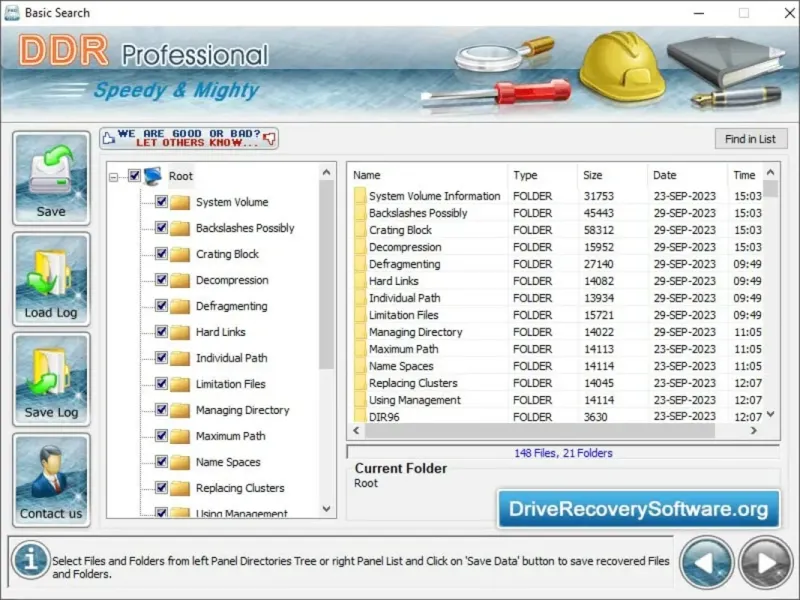800x600 pixels.
Task: Click the thumbs-up icon in feedback banner
Action: tap(109, 138)
